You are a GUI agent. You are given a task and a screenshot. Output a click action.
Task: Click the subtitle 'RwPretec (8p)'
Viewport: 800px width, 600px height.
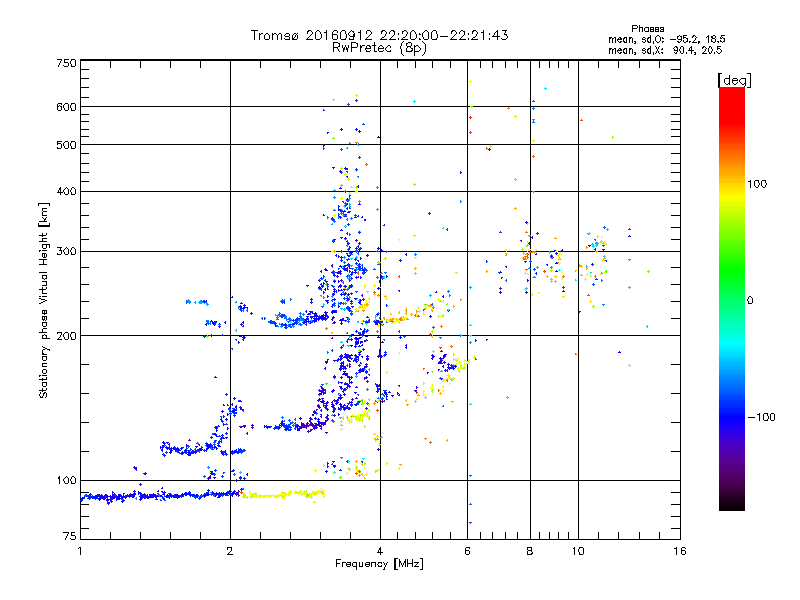(379, 48)
